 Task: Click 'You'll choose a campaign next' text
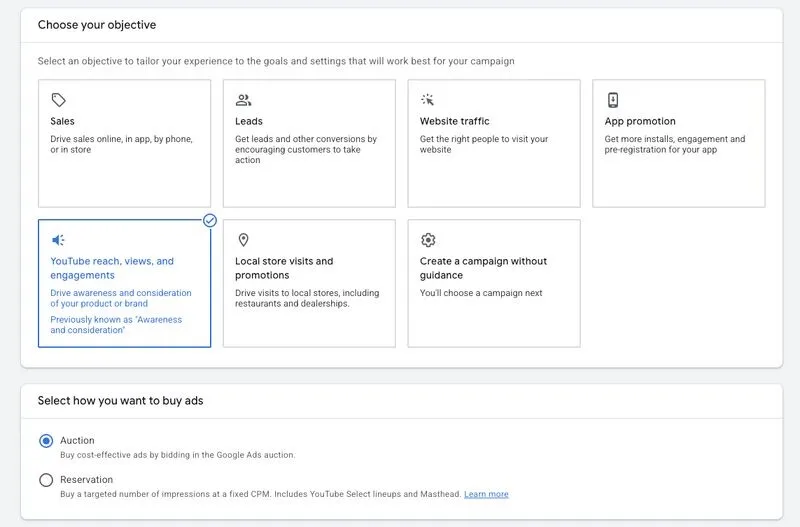(481, 293)
